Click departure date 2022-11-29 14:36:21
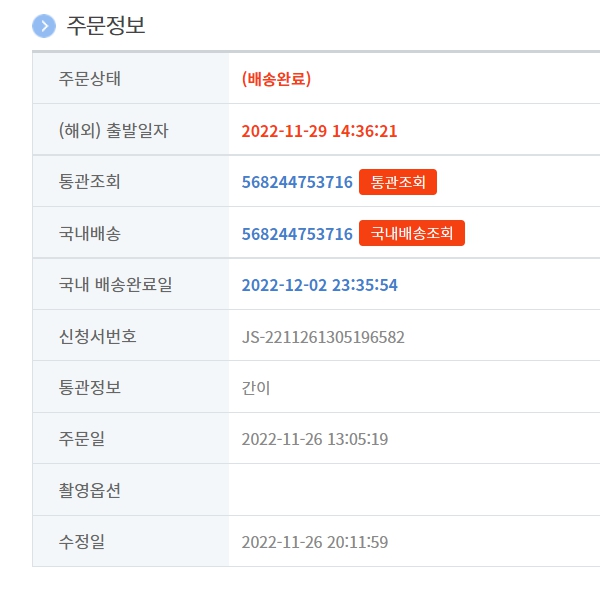This screenshot has height=596, width=600. tap(320, 131)
